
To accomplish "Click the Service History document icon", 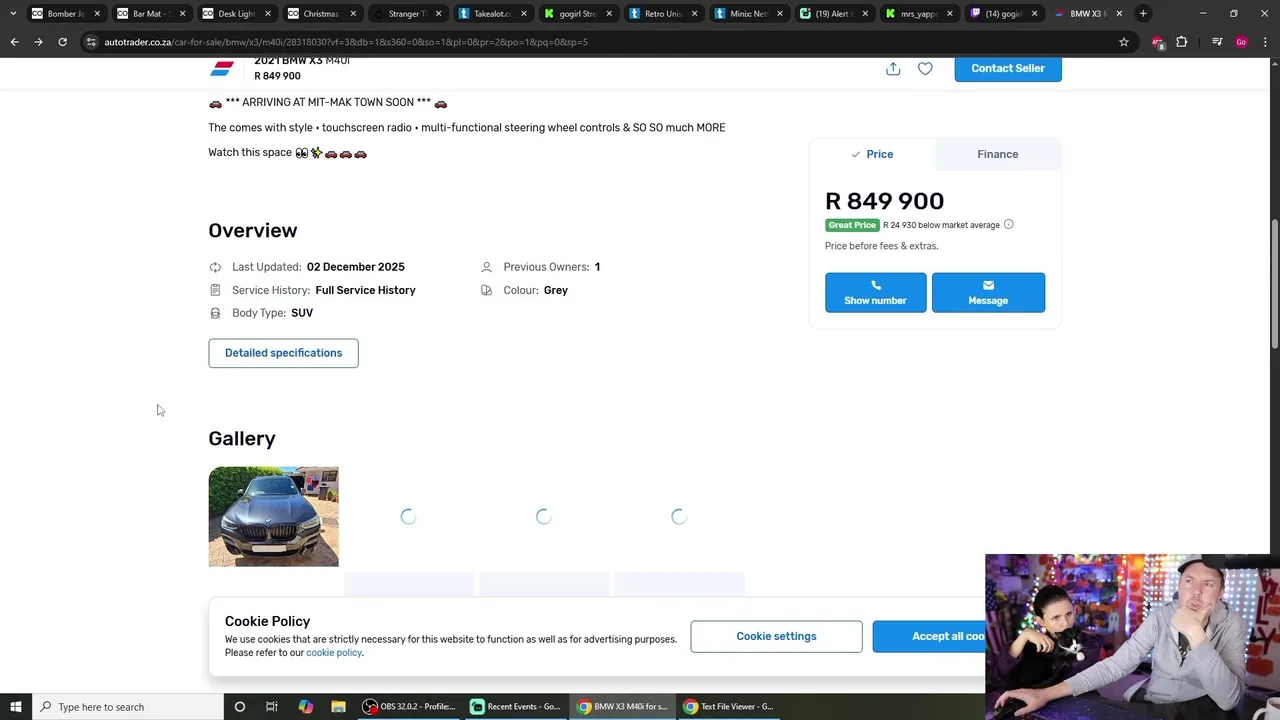I will (x=215, y=290).
